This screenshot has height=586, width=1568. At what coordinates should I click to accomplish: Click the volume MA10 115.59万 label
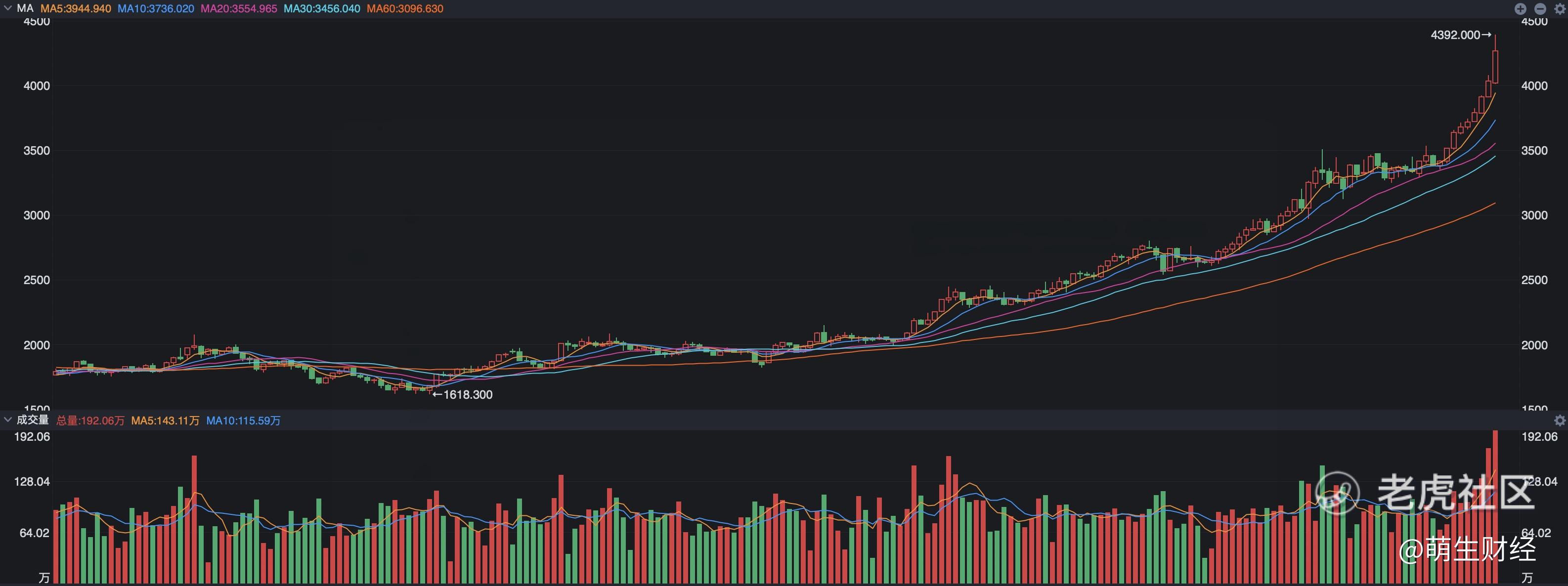[244, 420]
